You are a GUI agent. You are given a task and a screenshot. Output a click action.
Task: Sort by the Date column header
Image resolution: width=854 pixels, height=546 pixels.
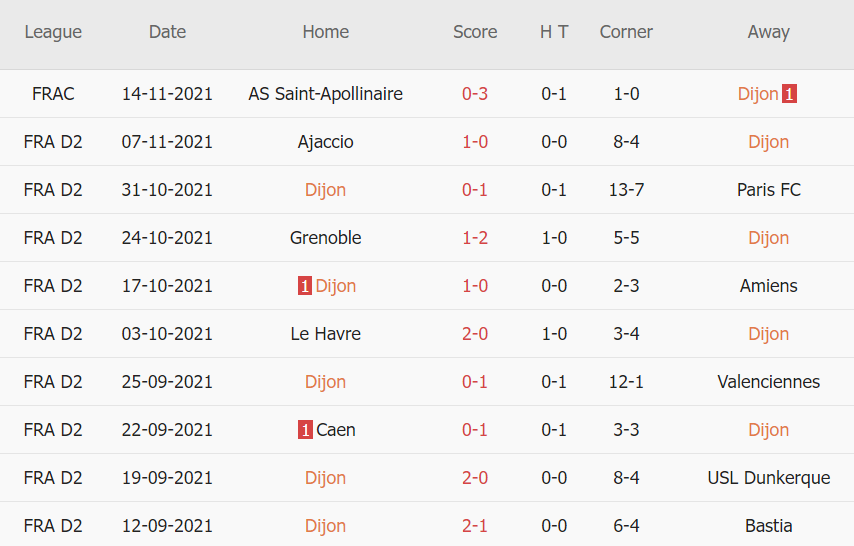[167, 32]
